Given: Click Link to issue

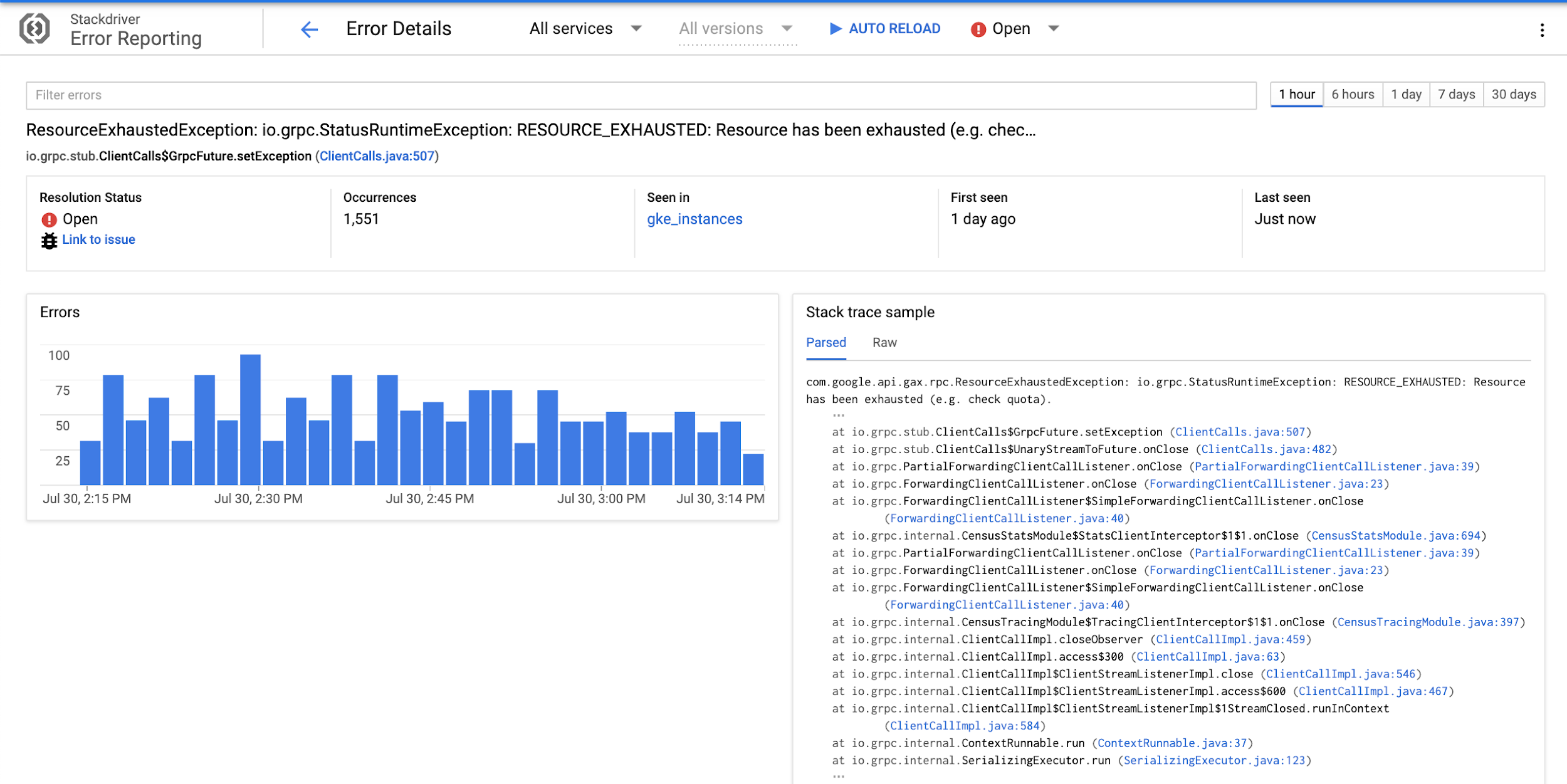Looking at the screenshot, I should [x=98, y=239].
